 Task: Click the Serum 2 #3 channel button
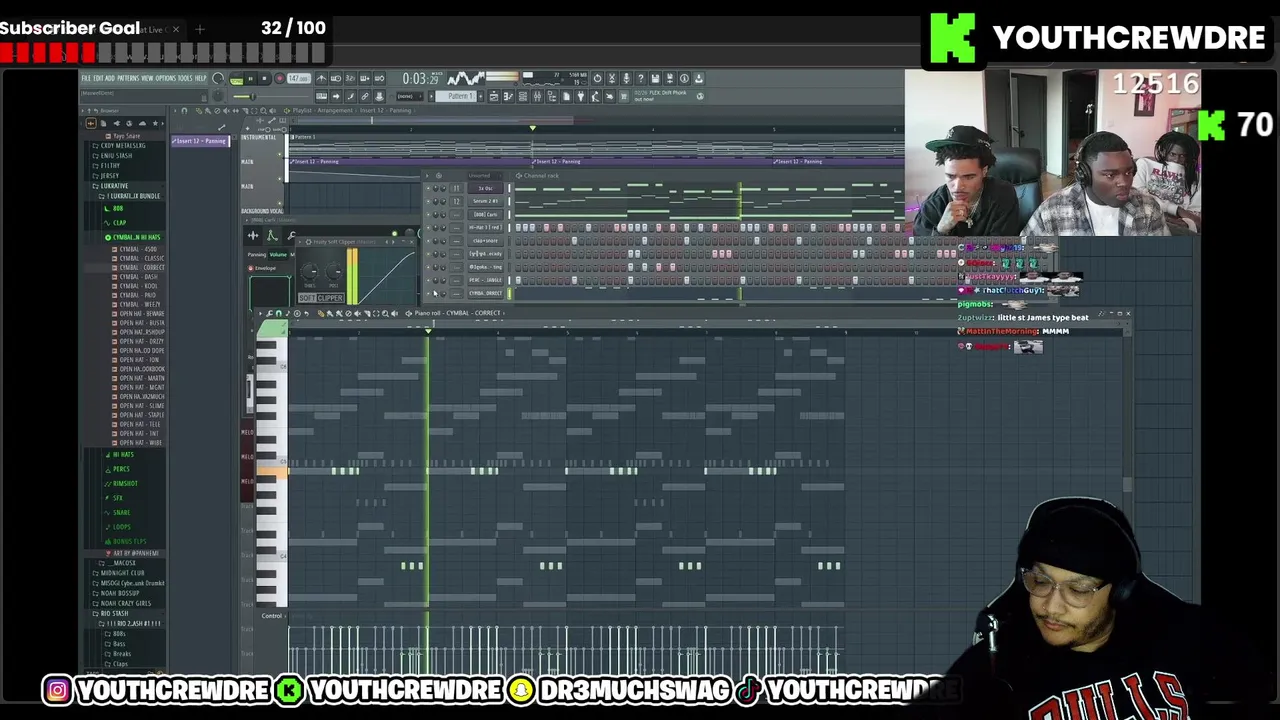coord(485,201)
